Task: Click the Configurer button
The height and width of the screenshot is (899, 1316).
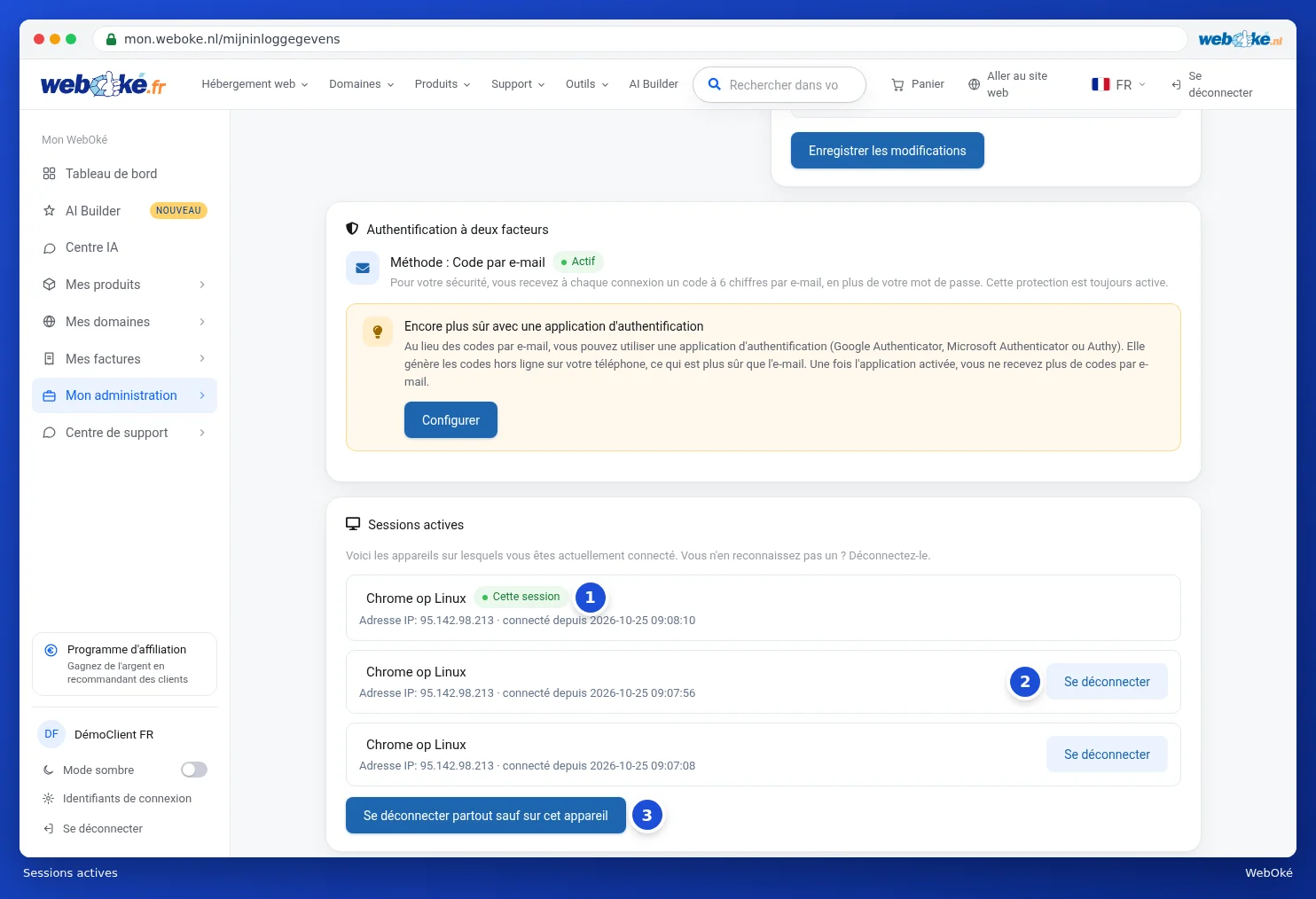Action: (x=450, y=420)
